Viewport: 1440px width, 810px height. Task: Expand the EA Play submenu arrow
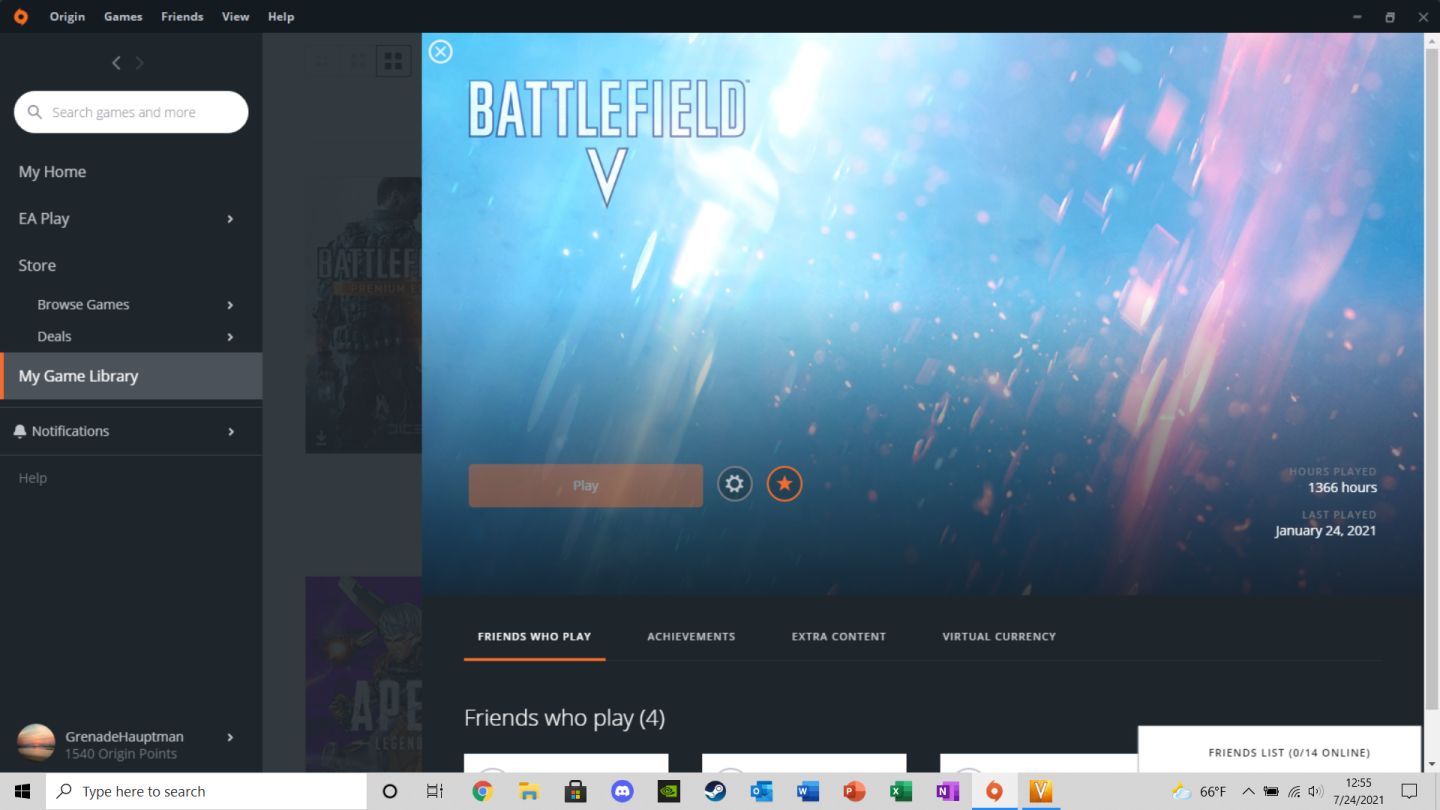pyautogui.click(x=230, y=219)
